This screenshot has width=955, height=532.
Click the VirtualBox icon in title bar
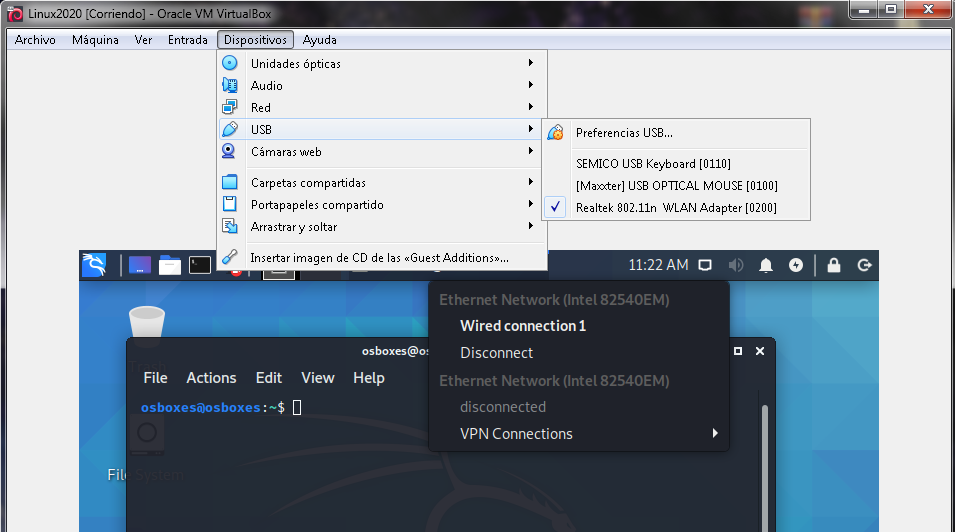point(15,13)
